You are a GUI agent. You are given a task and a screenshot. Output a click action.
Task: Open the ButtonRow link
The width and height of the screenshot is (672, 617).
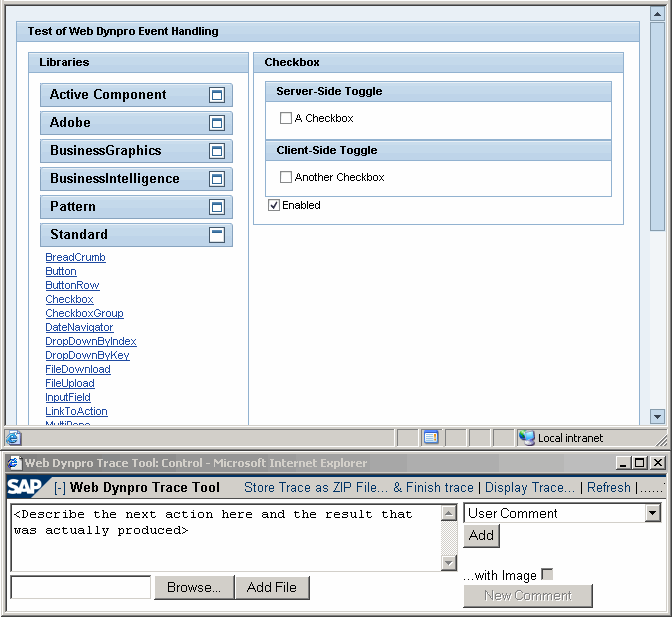click(72, 285)
